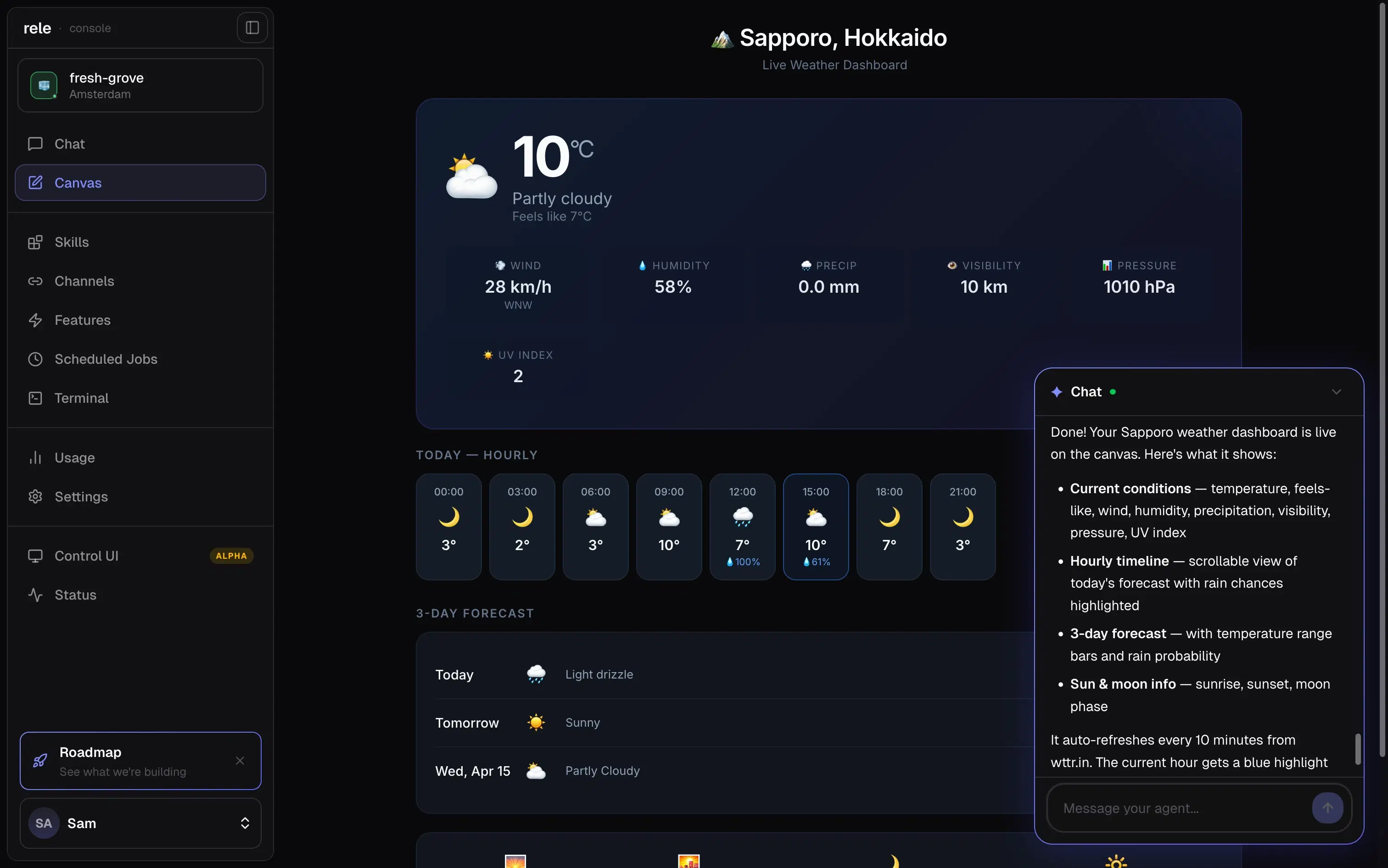Click the chat panel scrollbar thumb
The image size is (1388, 868).
pos(1358,749)
